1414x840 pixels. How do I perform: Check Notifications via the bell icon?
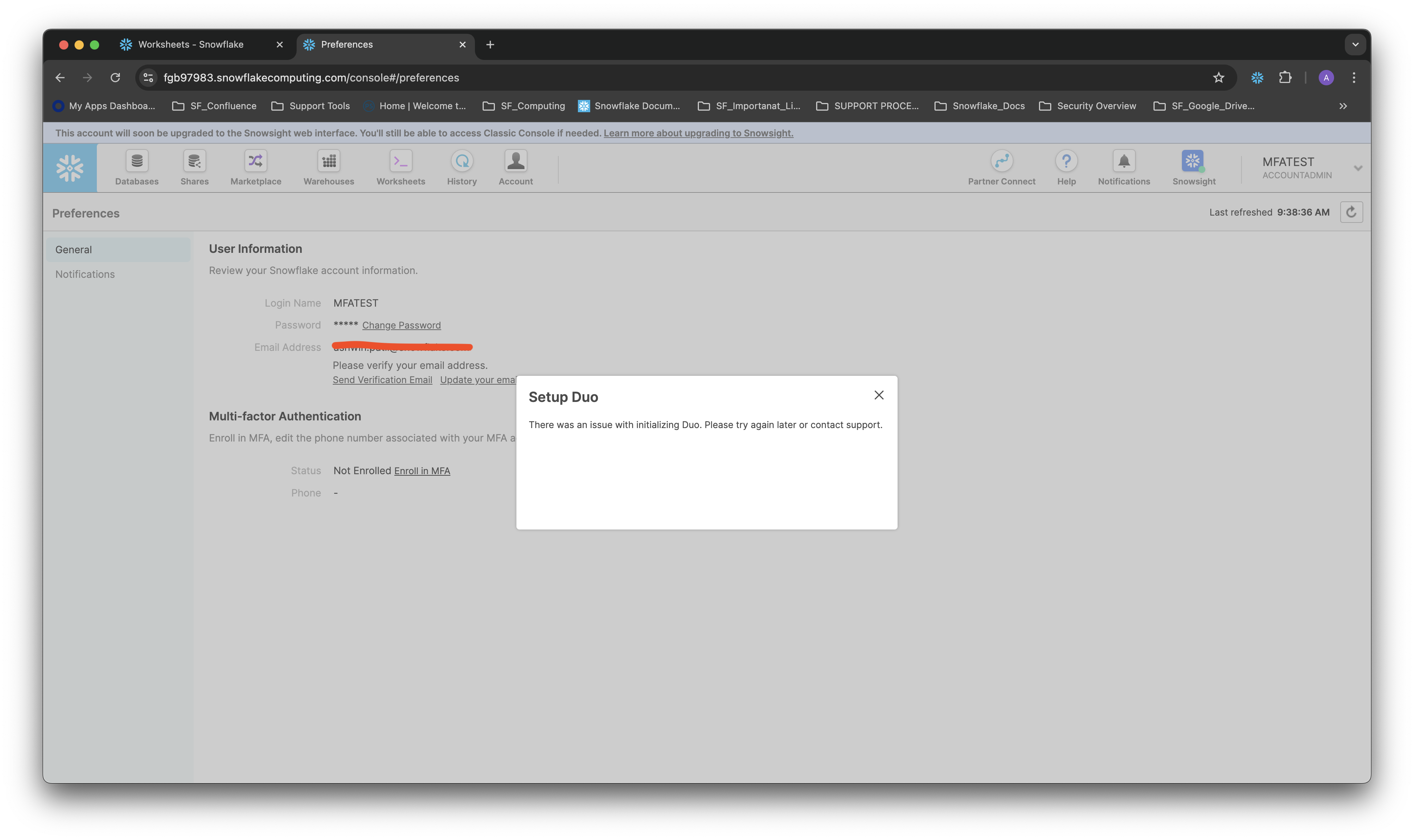coord(1123,167)
